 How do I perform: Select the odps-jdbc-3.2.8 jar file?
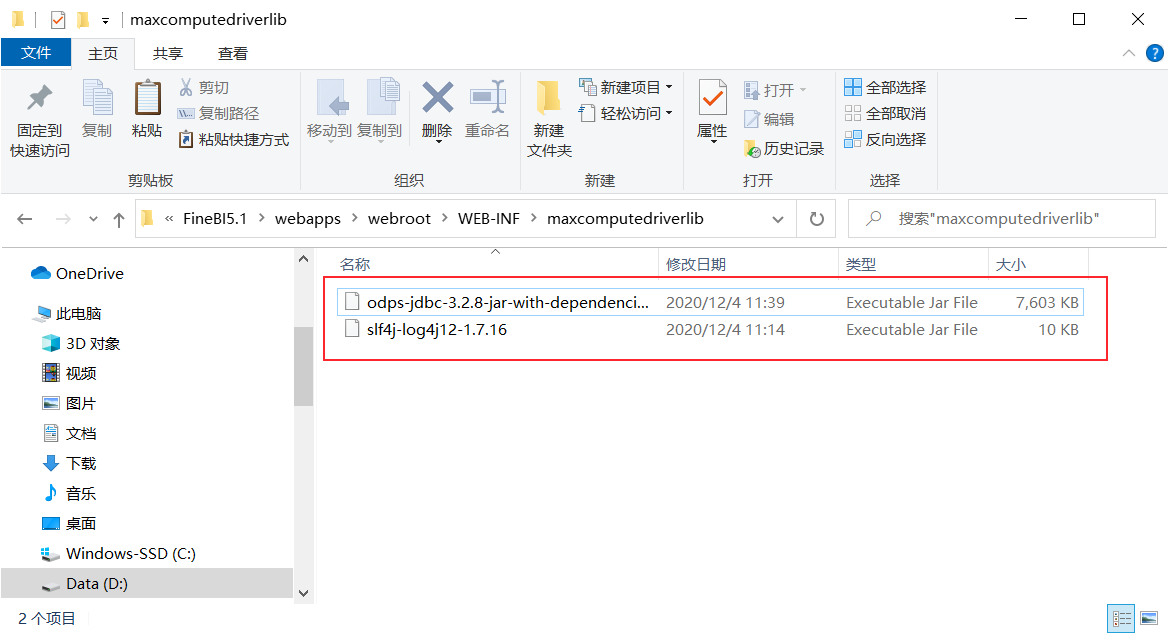(x=710, y=302)
